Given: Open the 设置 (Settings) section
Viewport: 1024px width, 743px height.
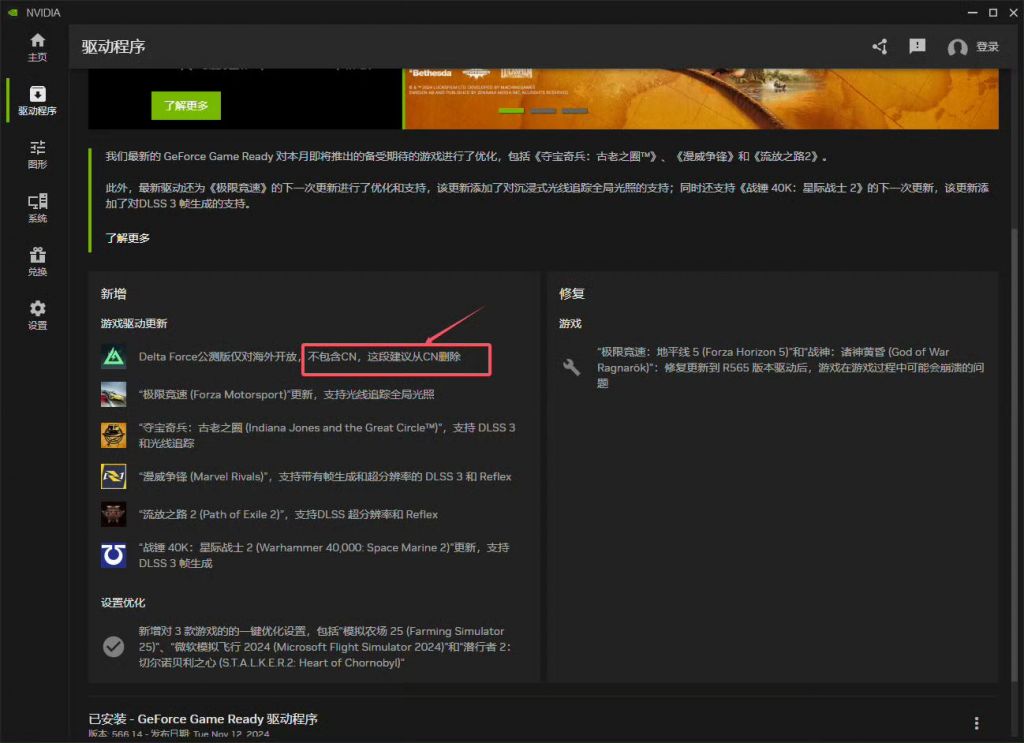Looking at the screenshot, I should click(37, 311).
